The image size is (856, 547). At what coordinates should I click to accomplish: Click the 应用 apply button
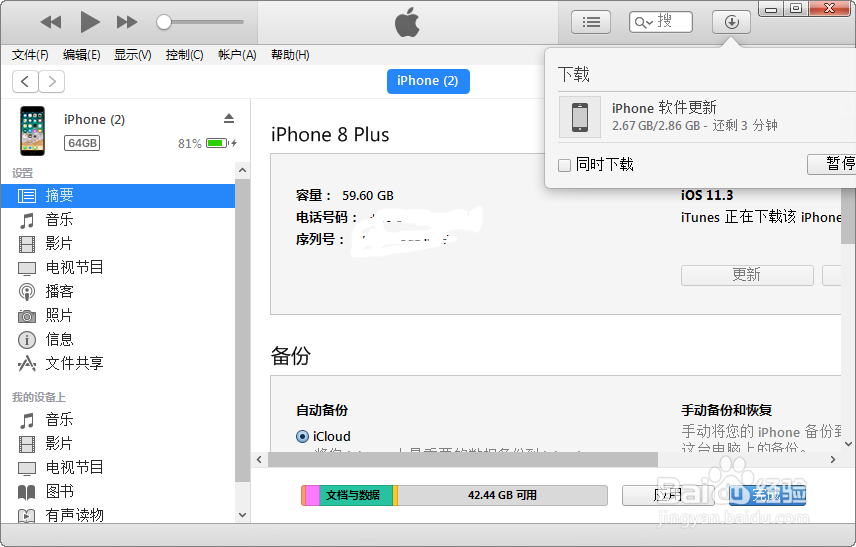pyautogui.click(x=668, y=495)
